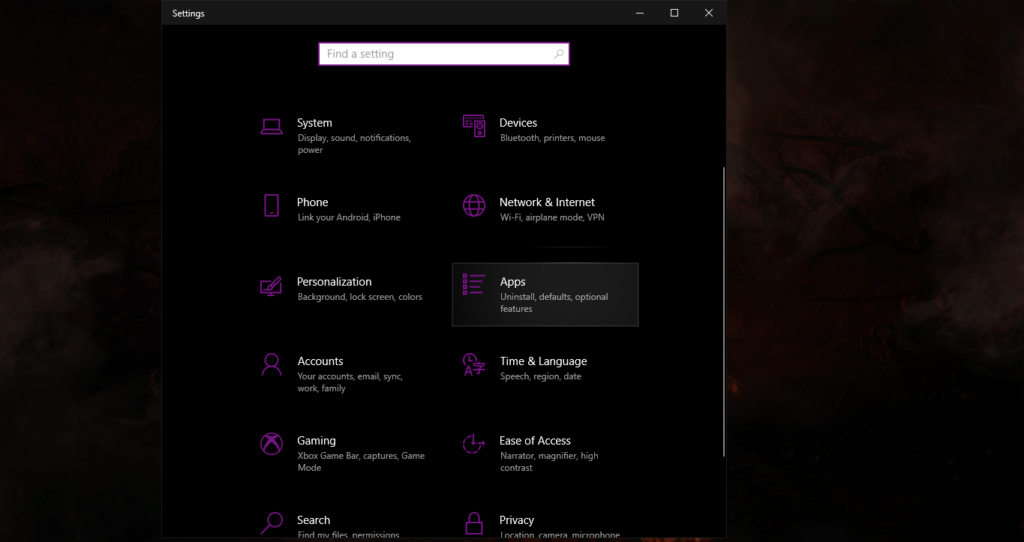Image resolution: width=1024 pixels, height=542 pixels.
Task: Close the Settings window
Action: click(709, 13)
